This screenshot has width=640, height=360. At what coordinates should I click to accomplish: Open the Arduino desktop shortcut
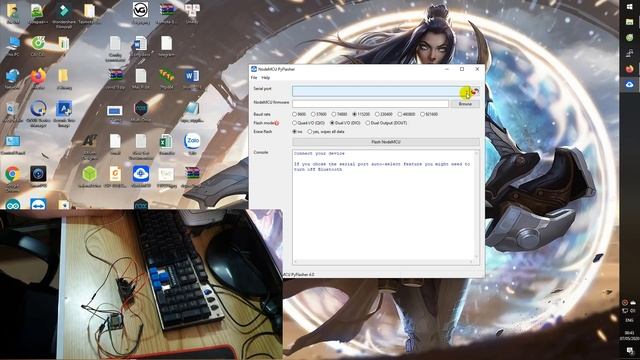coord(12,205)
